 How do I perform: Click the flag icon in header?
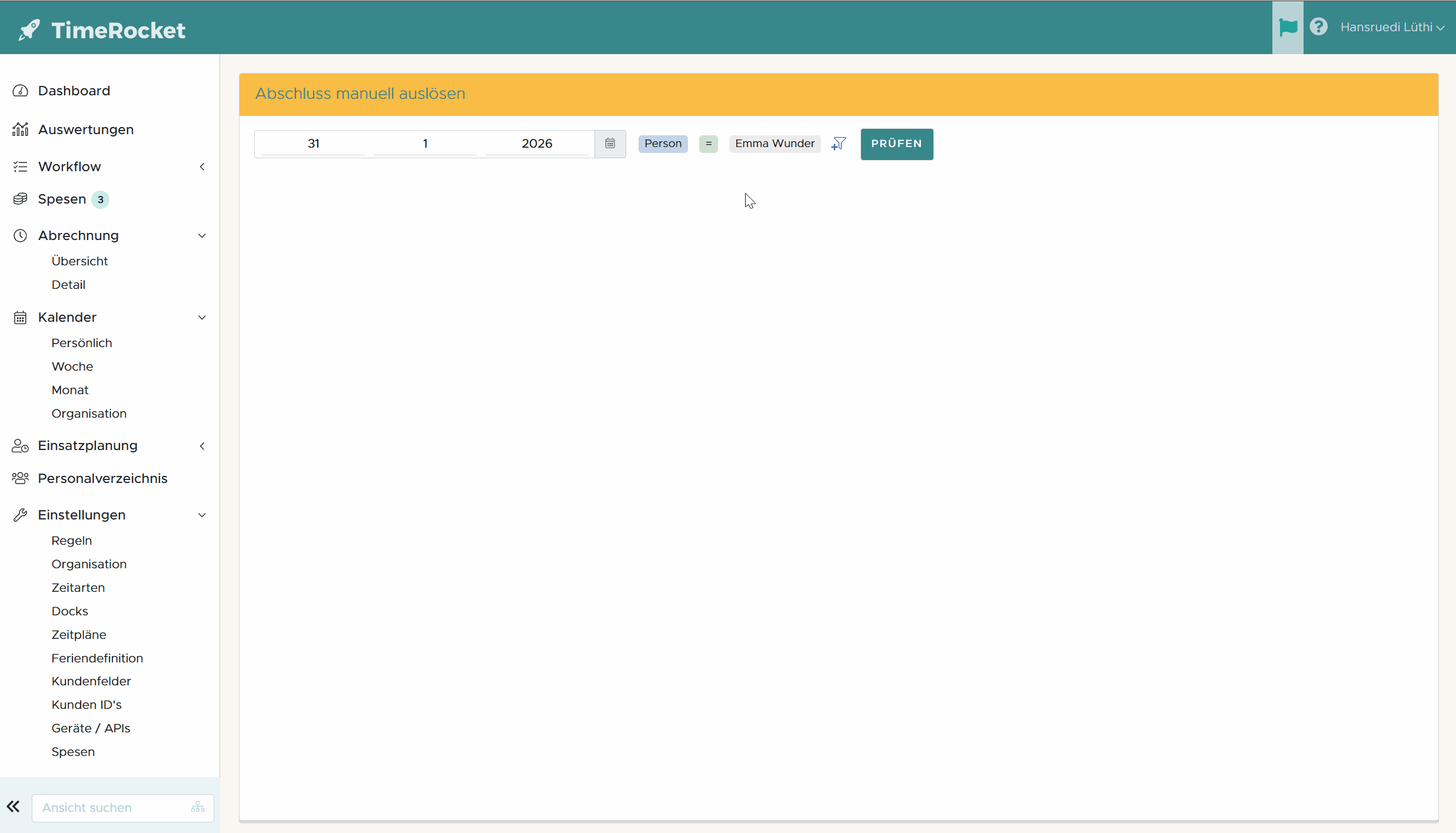(1288, 27)
